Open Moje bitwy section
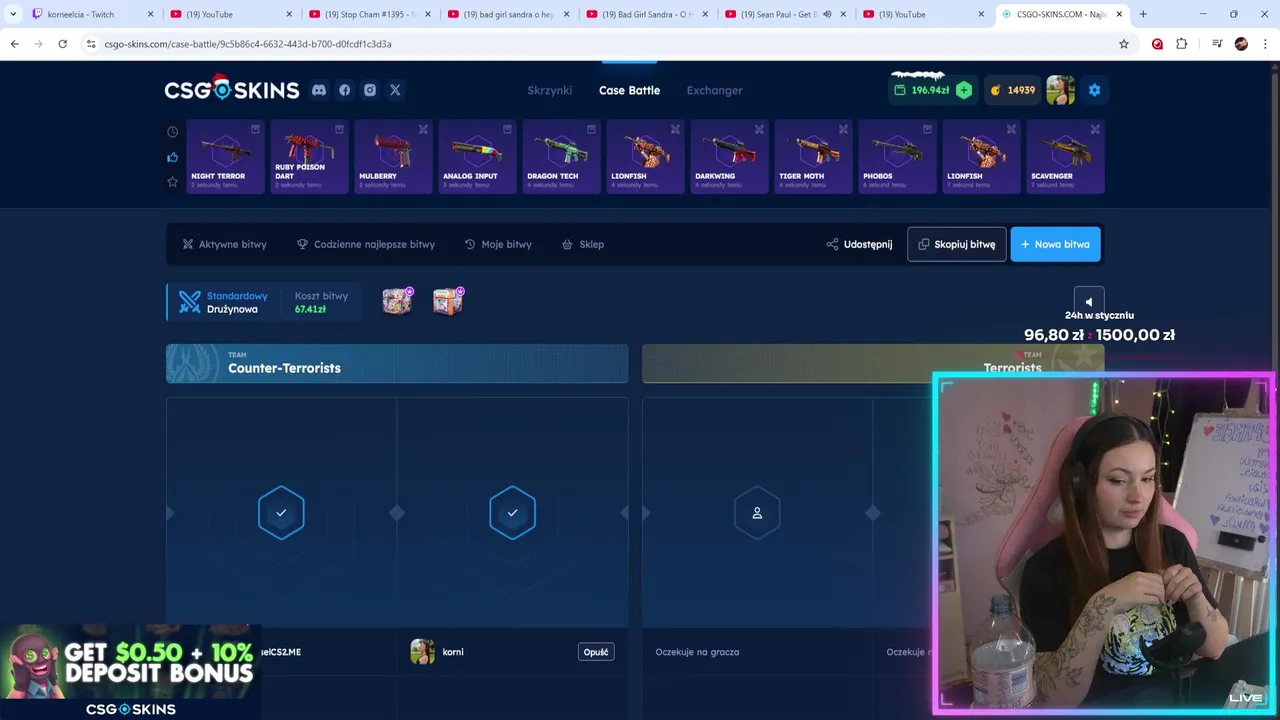 coord(498,244)
